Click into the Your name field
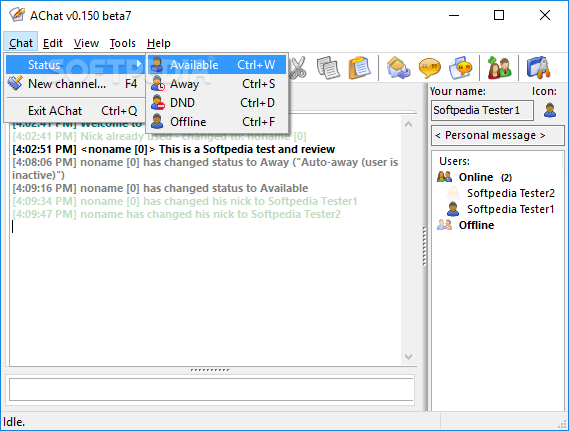The width and height of the screenshot is (569, 431). coord(482,110)
